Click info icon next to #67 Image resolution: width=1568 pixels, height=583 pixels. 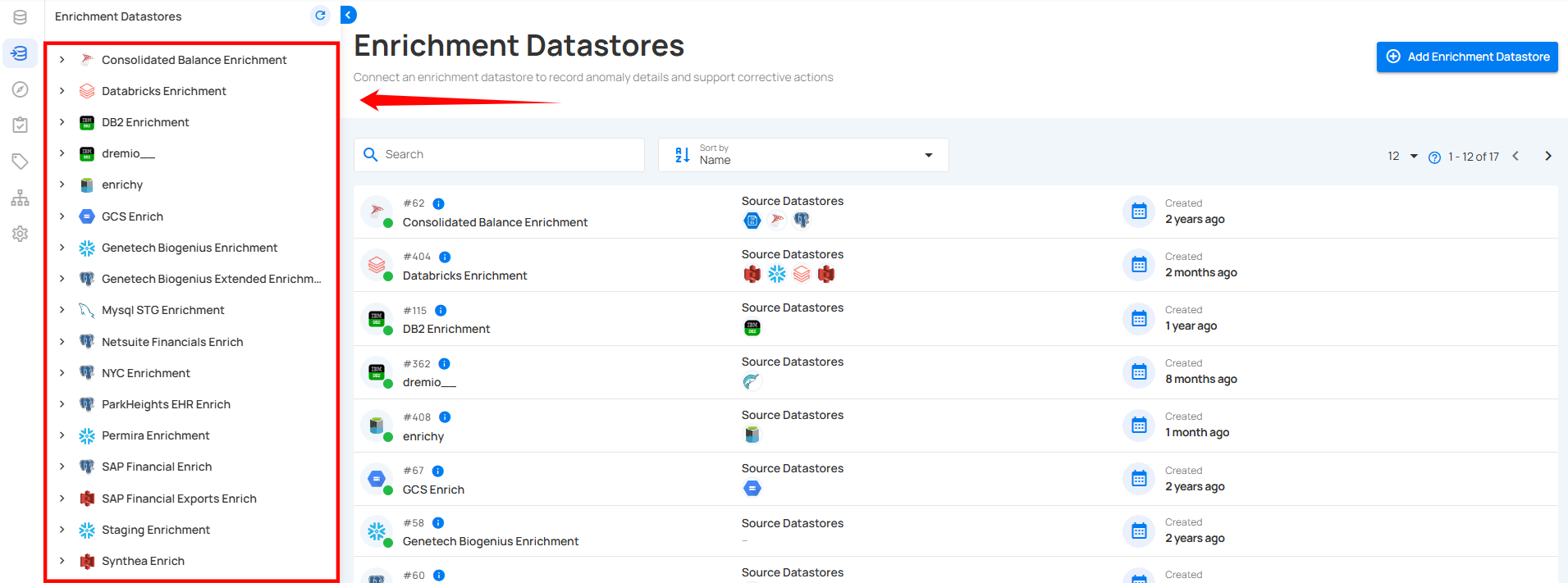[437, 471]
